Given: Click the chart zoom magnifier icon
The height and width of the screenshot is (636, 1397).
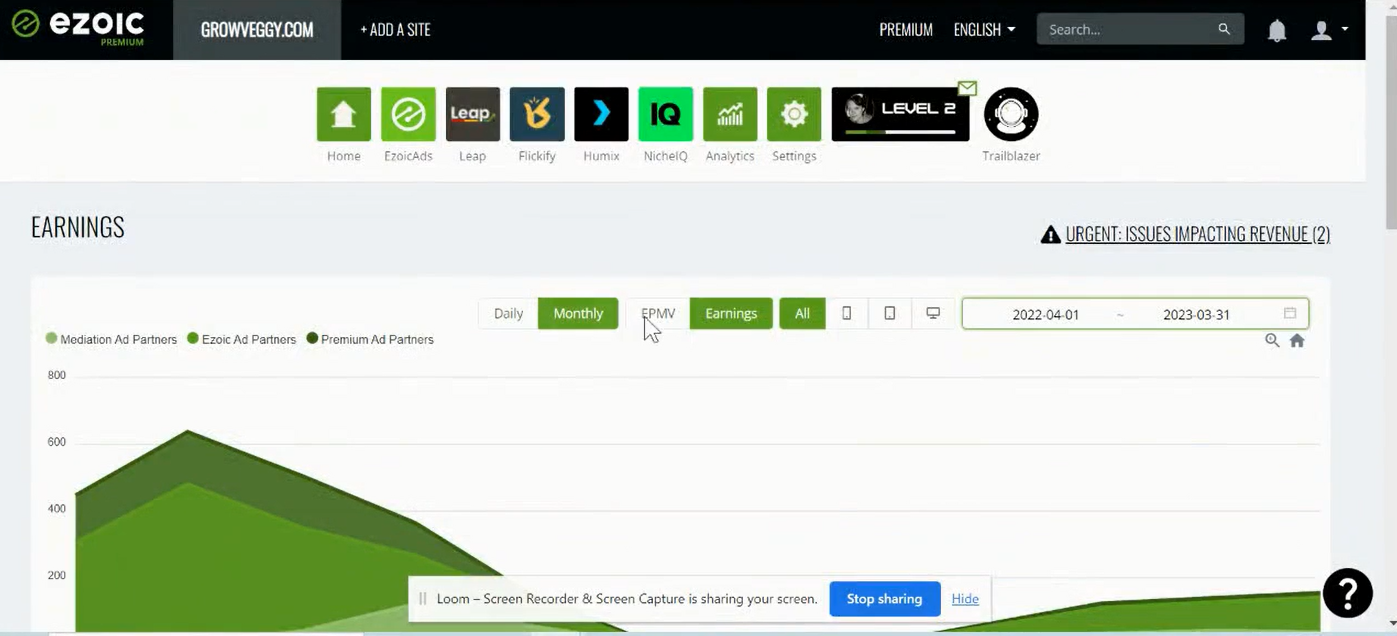Looking at the screenshot, I should point(1272,340).
